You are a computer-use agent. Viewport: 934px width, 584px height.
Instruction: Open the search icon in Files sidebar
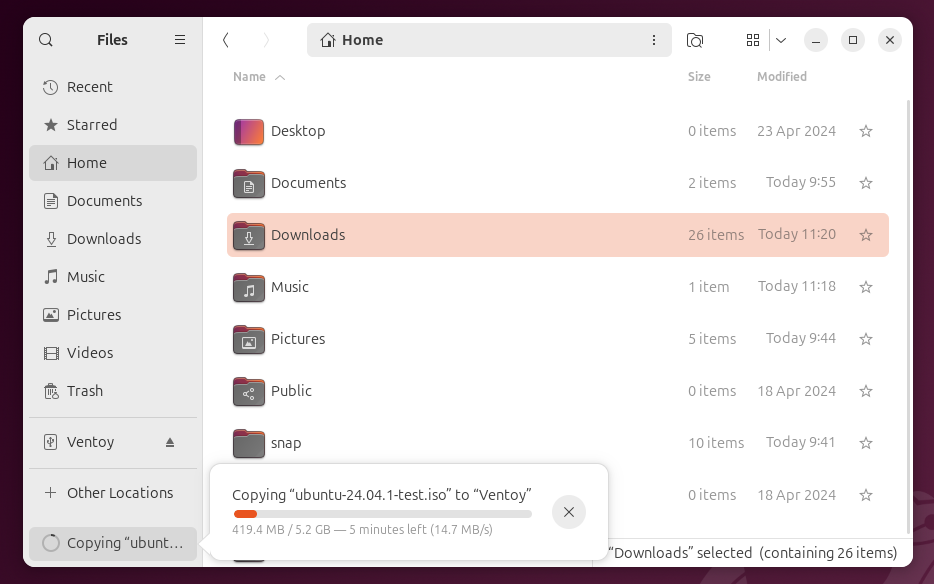[46, 40]
